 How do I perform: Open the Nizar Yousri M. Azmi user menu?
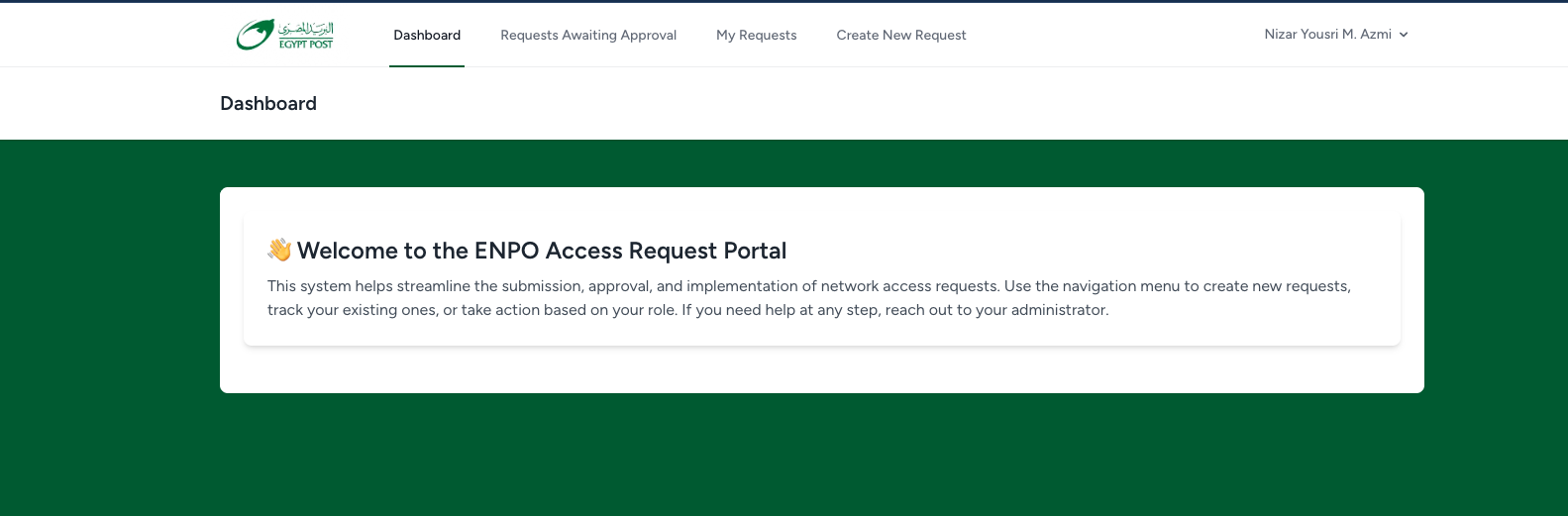click(x=1327, y=34)
